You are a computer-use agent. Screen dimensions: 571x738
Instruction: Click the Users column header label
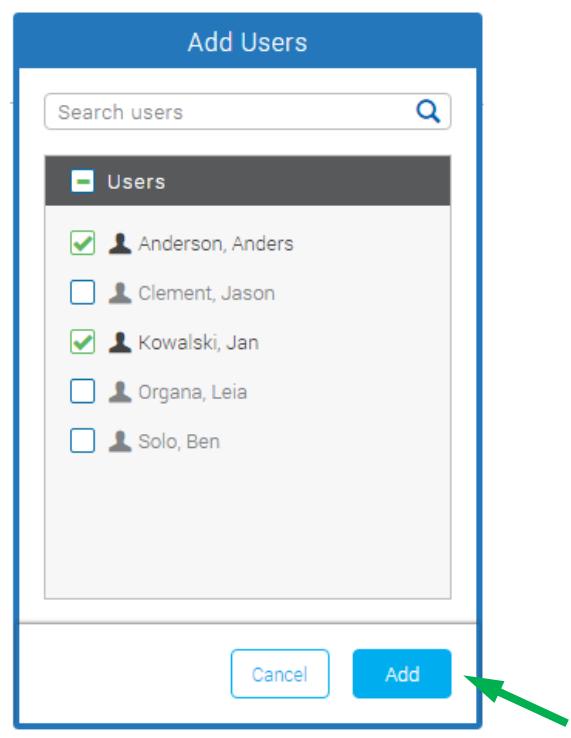point(136,182)
